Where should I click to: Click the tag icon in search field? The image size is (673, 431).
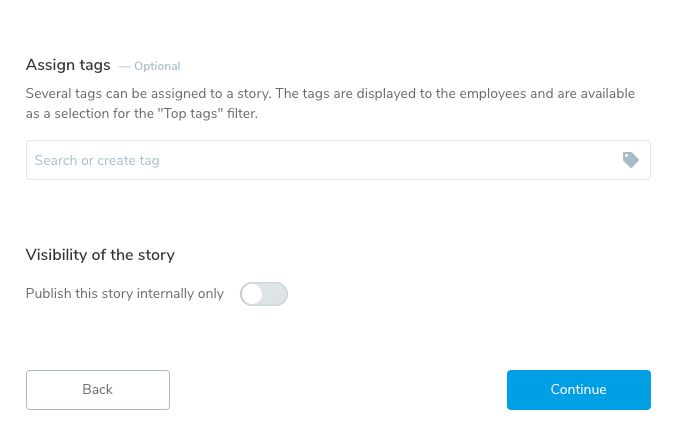coord(630,160)
